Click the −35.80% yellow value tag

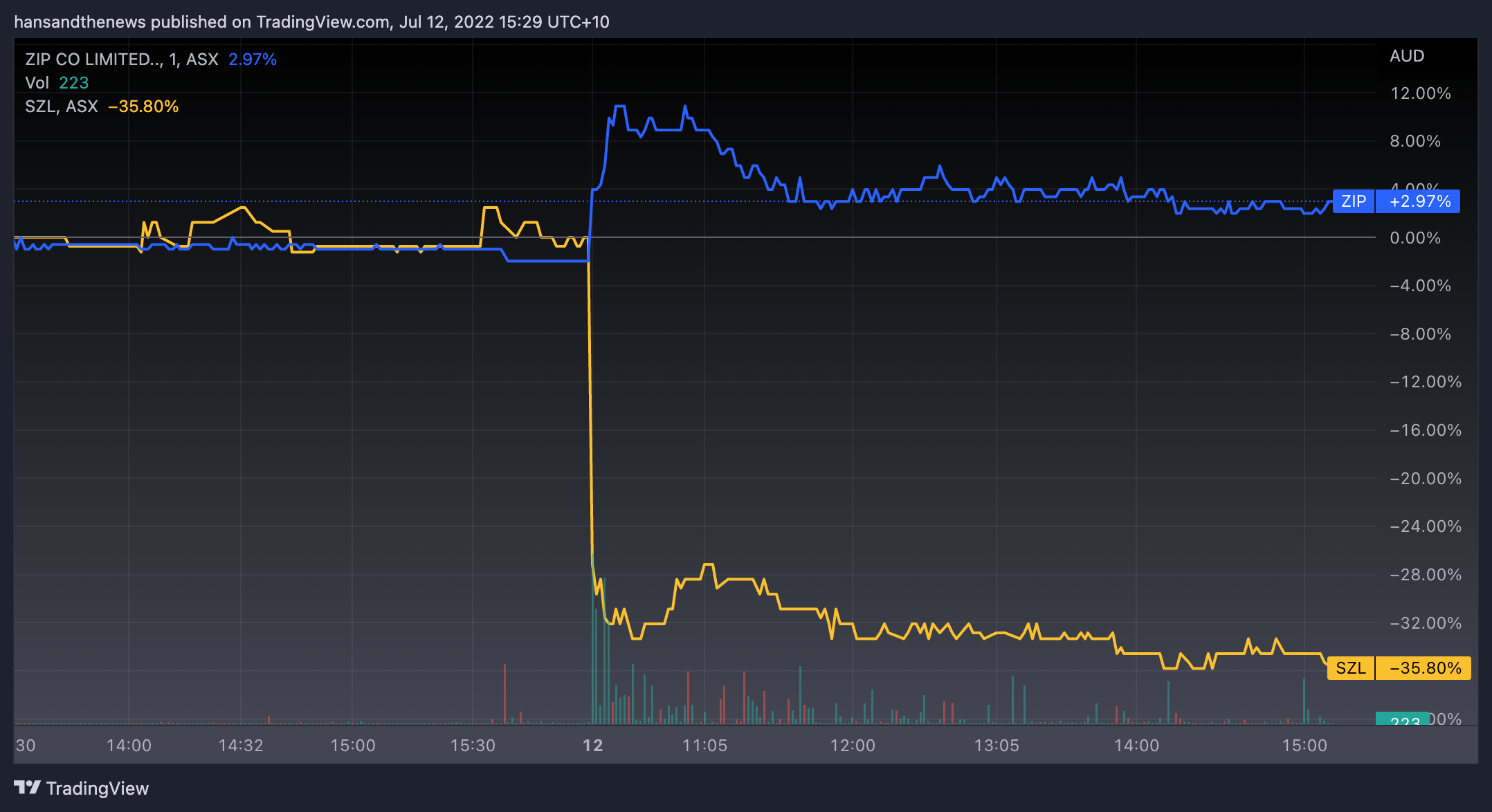[1425, 668]
